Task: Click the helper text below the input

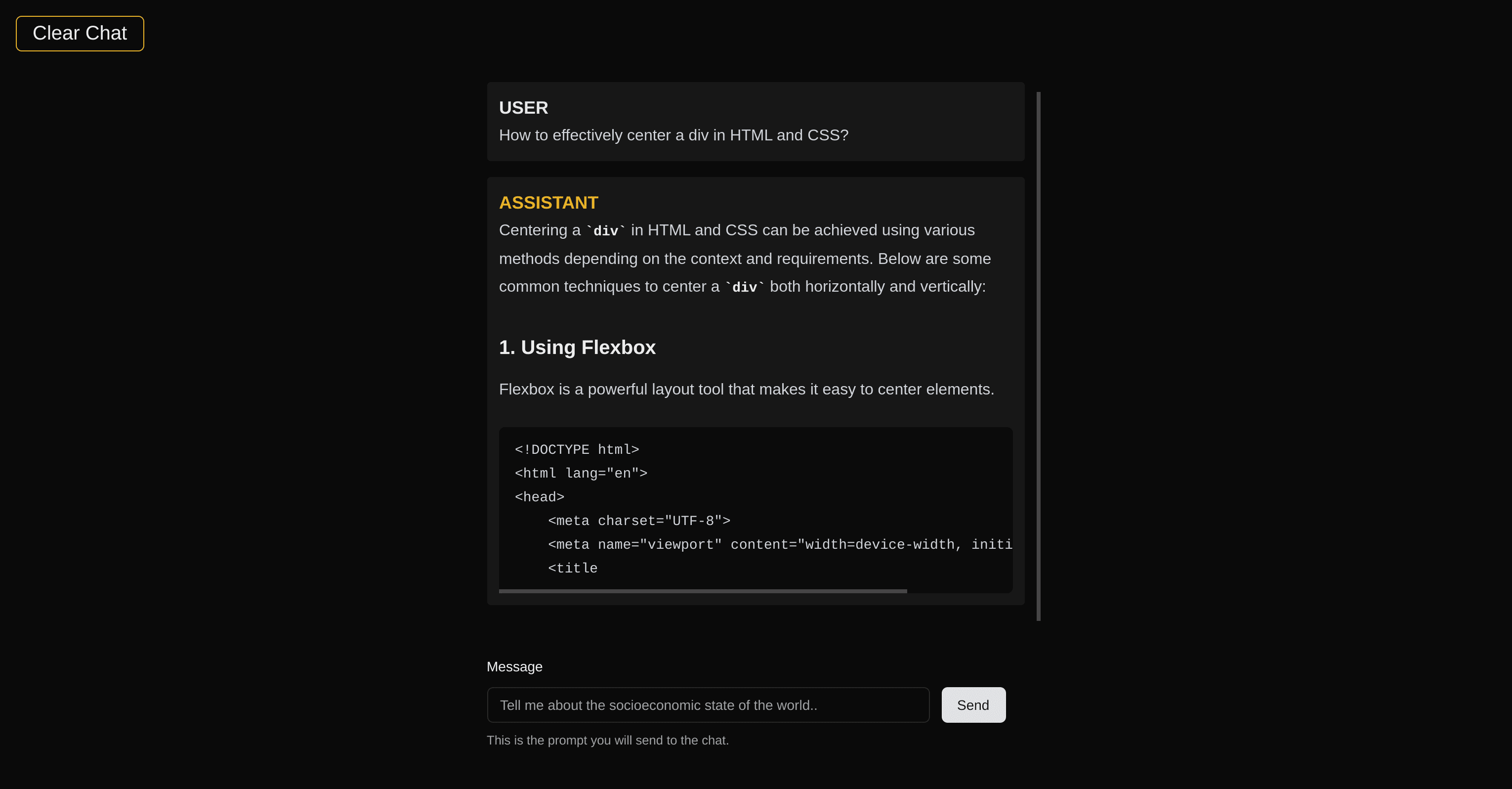Action: tap(607, 740)
